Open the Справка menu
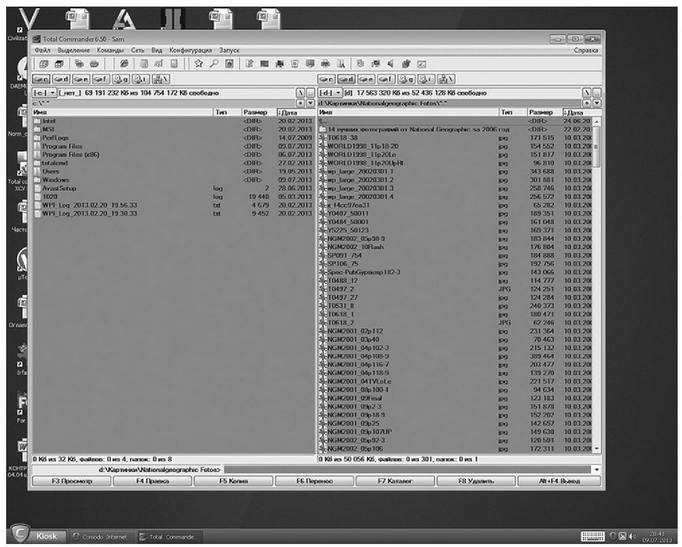This screenshot has width=682, height=547. tap(586, 50)
